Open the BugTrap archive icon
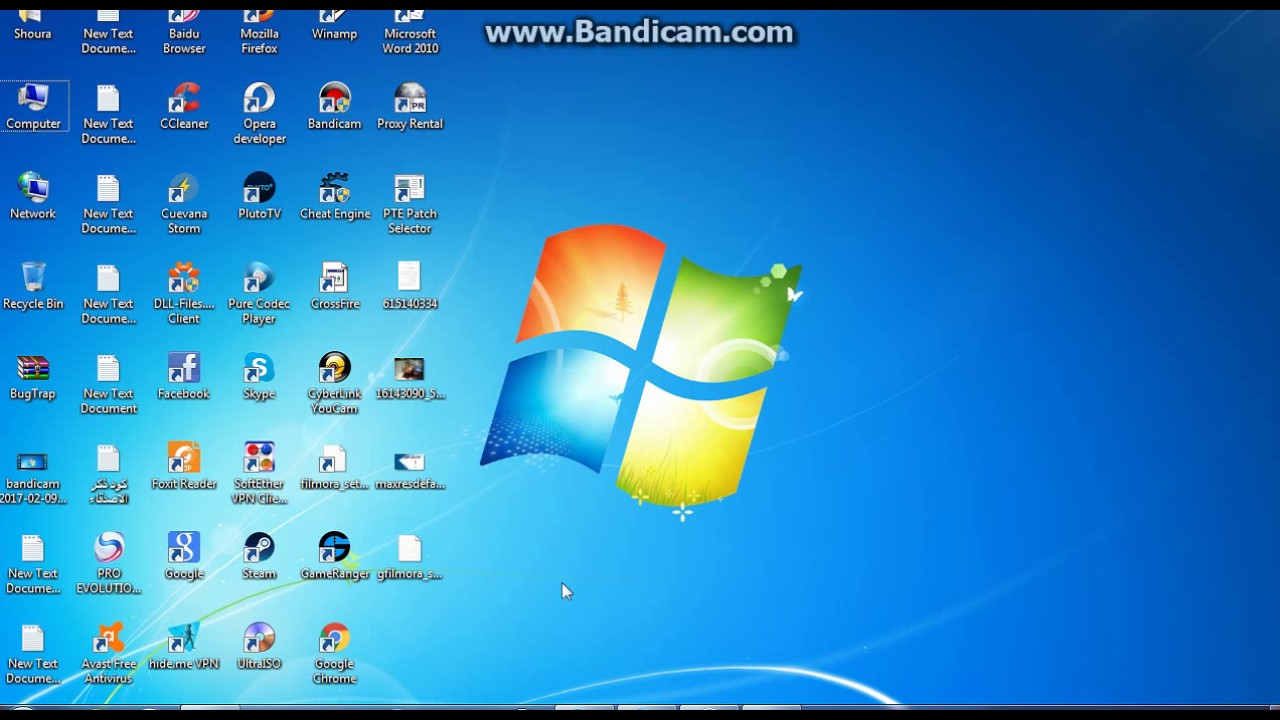1280x720 pixels. pos(33,377)
